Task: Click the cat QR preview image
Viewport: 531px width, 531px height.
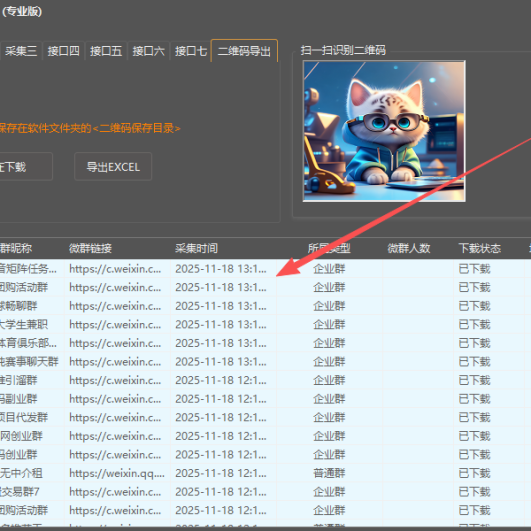Action: point(384,131)
